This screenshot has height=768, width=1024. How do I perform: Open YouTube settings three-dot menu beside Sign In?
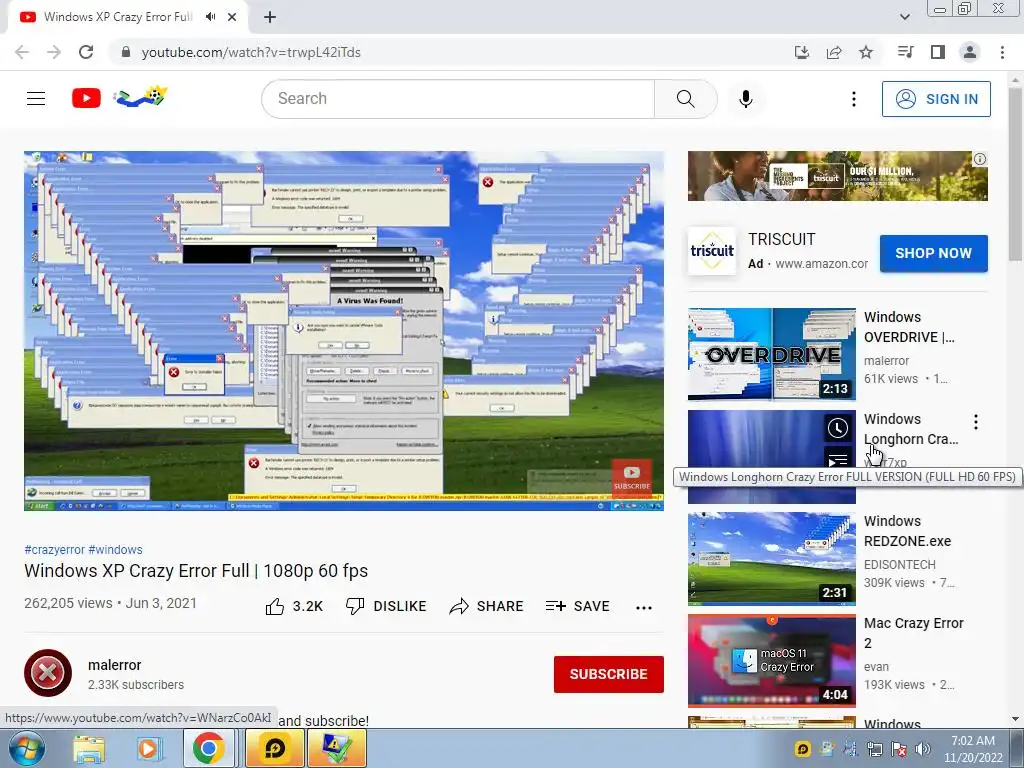854,99
